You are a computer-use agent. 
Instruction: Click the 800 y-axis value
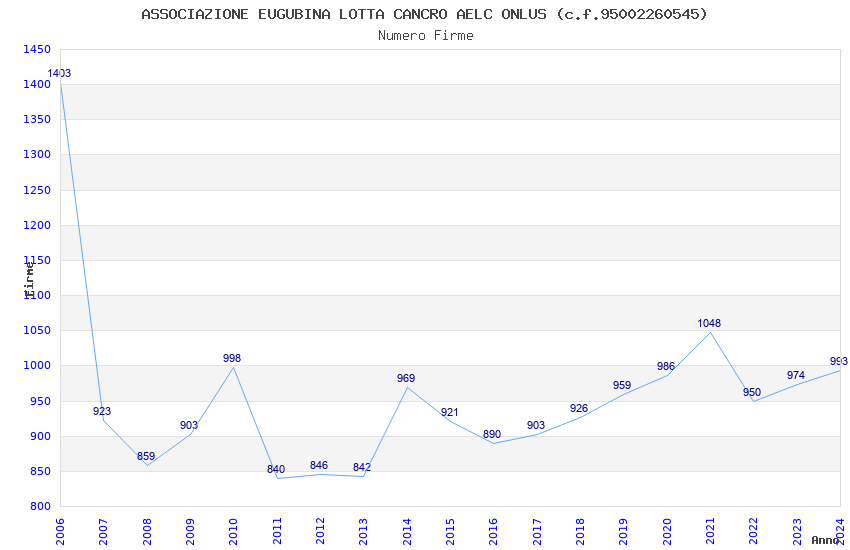(41, 507)
